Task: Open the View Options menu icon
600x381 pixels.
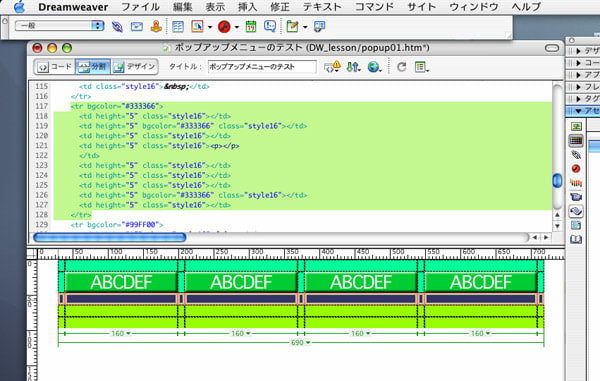Action: tap(421, 67)
